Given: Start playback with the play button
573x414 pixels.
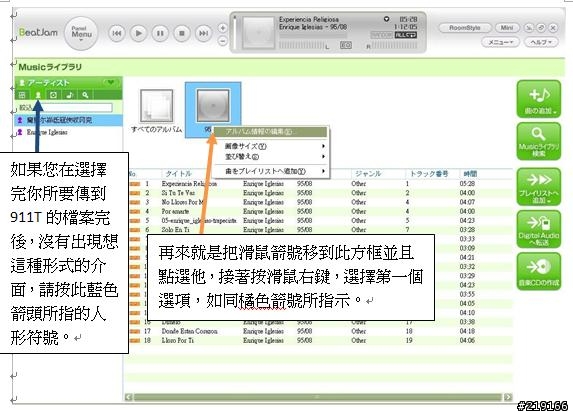Looking at the screenshot, I should pyautogui.click(x=138, y=33).
